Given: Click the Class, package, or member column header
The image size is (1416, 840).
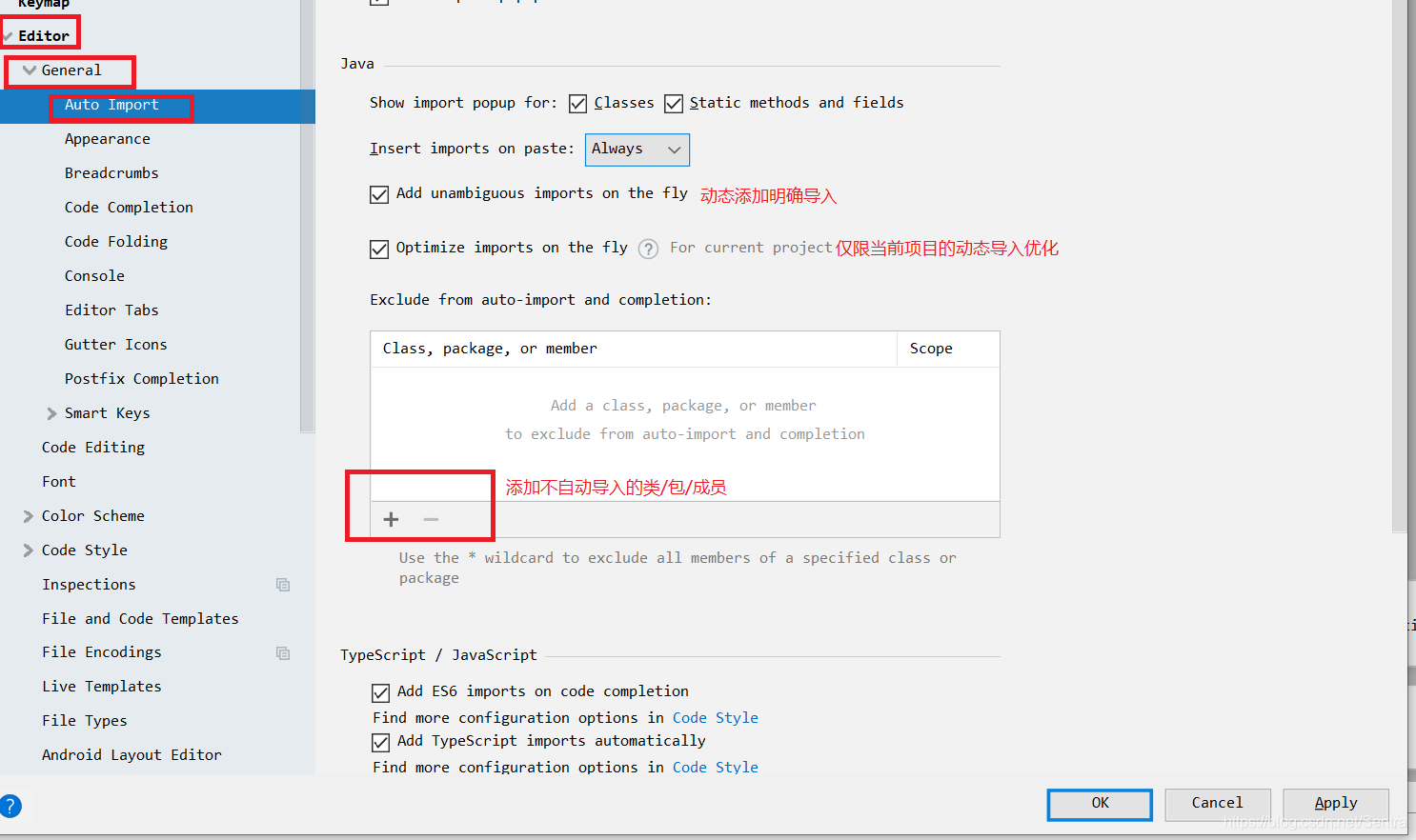Looking at the screenshot, I should tap(634, 349).
